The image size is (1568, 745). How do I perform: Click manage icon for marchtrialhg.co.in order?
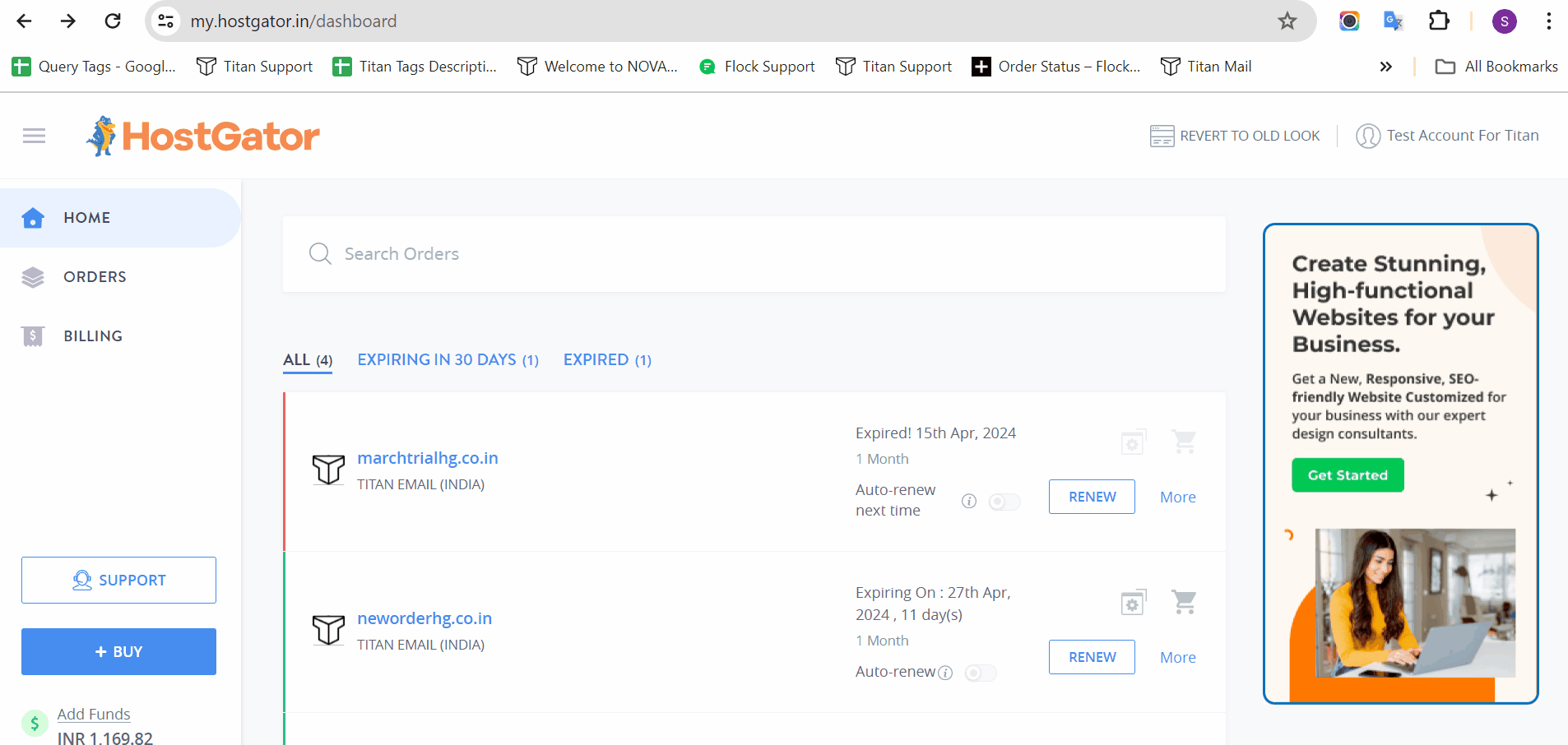(1134, 442)
